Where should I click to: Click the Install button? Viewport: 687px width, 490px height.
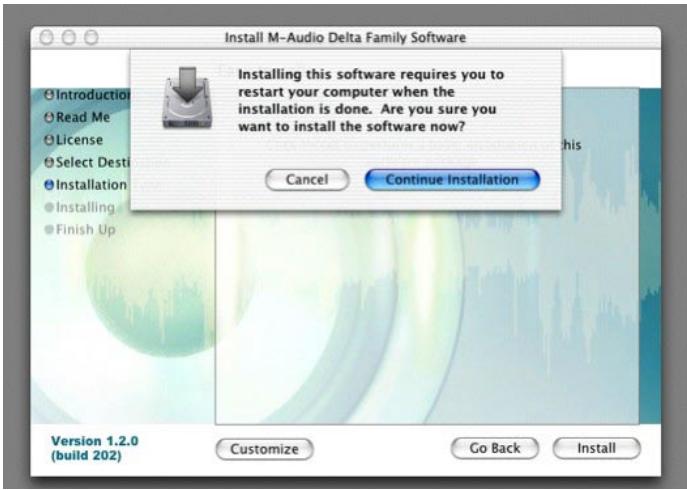(596, 448)
